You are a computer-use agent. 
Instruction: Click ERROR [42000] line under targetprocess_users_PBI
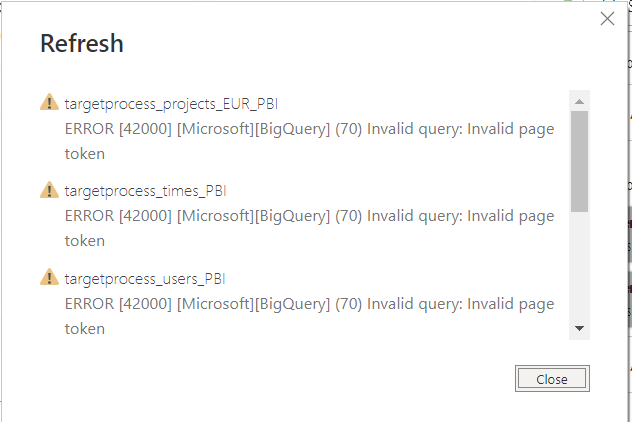pyautogui.click(x=310, y=304)
